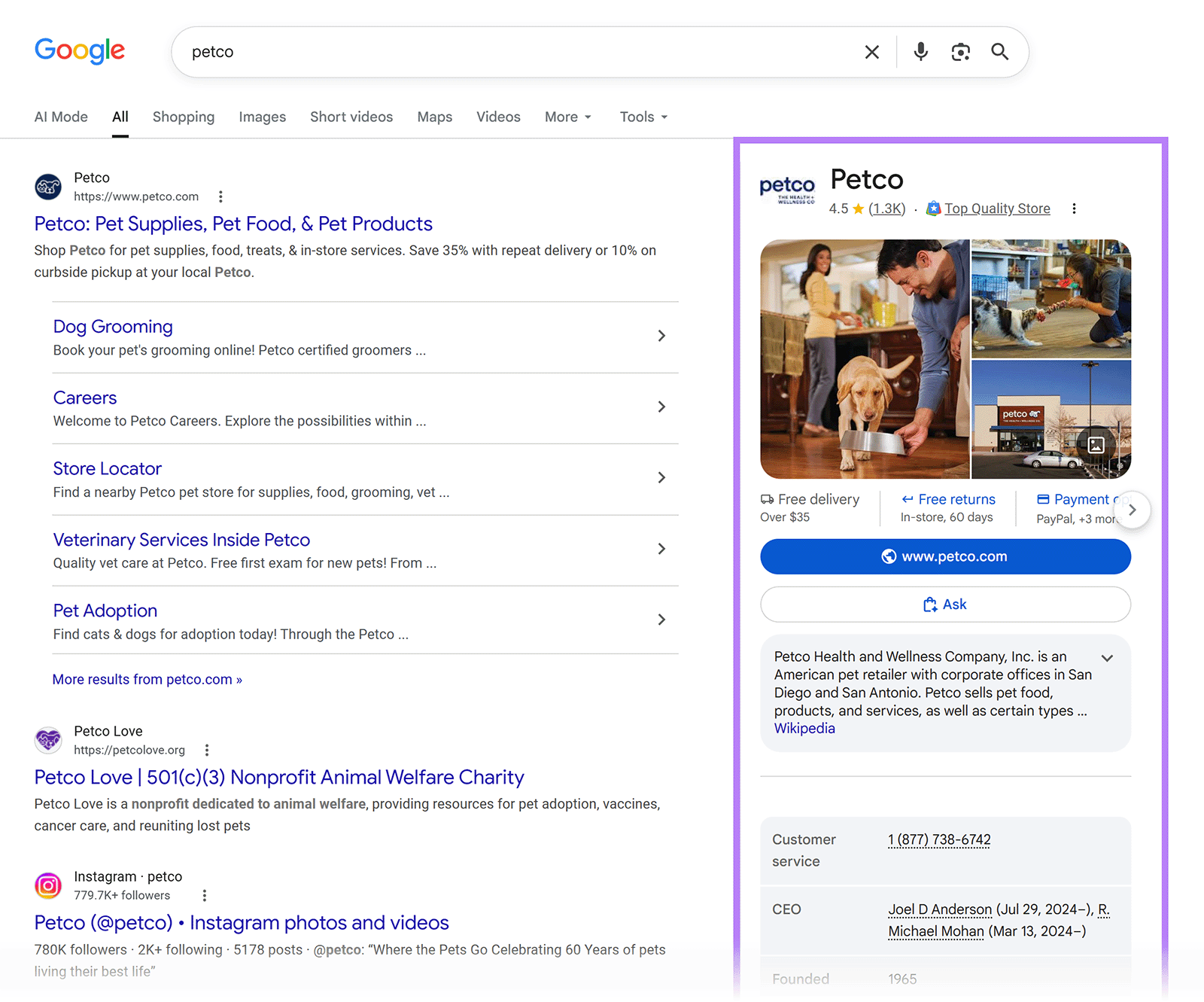This screenshot has height=1002, width=1204.
Task: Start voice search with the microphone icon
Action: (x=920, y=52)
